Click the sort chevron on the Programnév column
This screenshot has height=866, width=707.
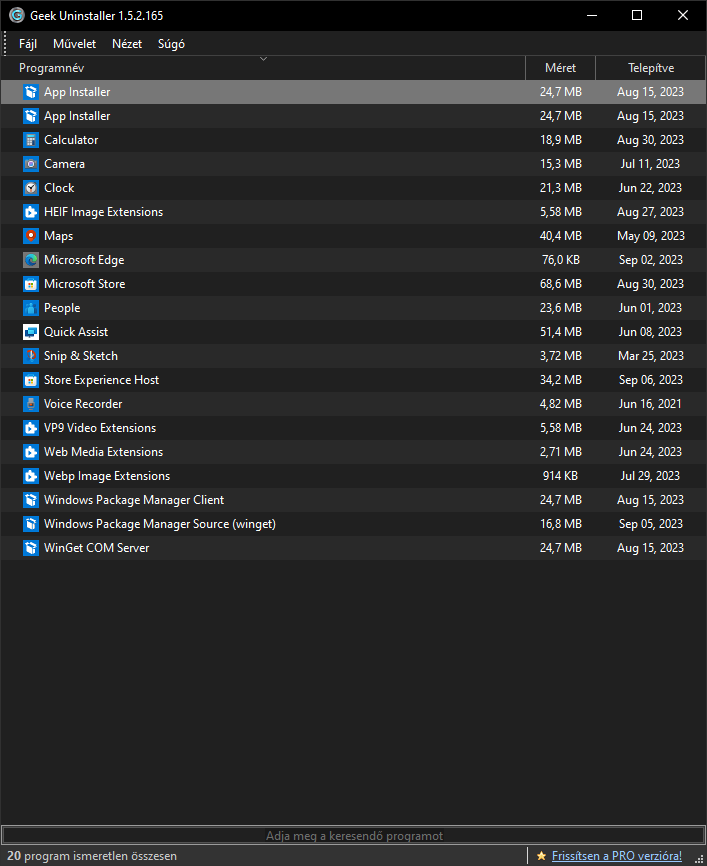pyautogui.click(x=263, y=59)
